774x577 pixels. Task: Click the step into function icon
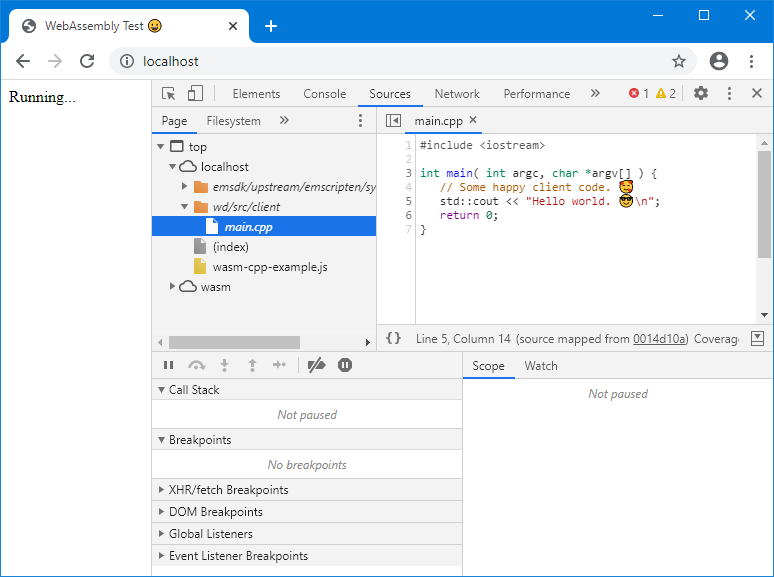[x=225, y=365]
